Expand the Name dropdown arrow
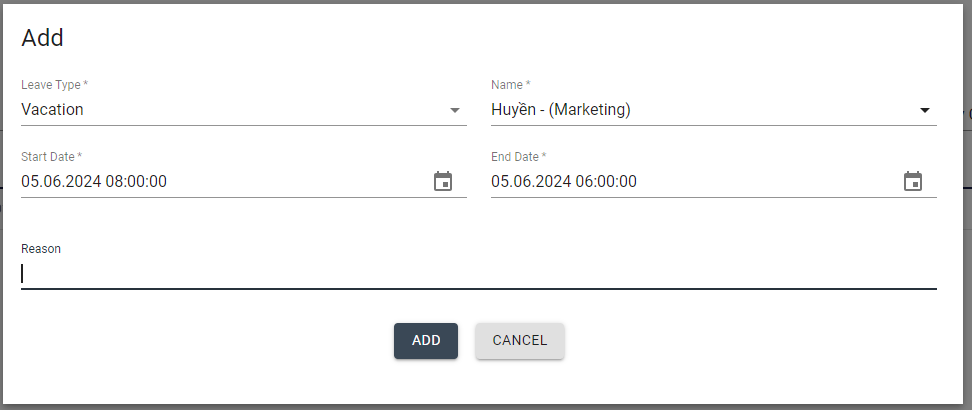972x410 pixels. (925, 110)
